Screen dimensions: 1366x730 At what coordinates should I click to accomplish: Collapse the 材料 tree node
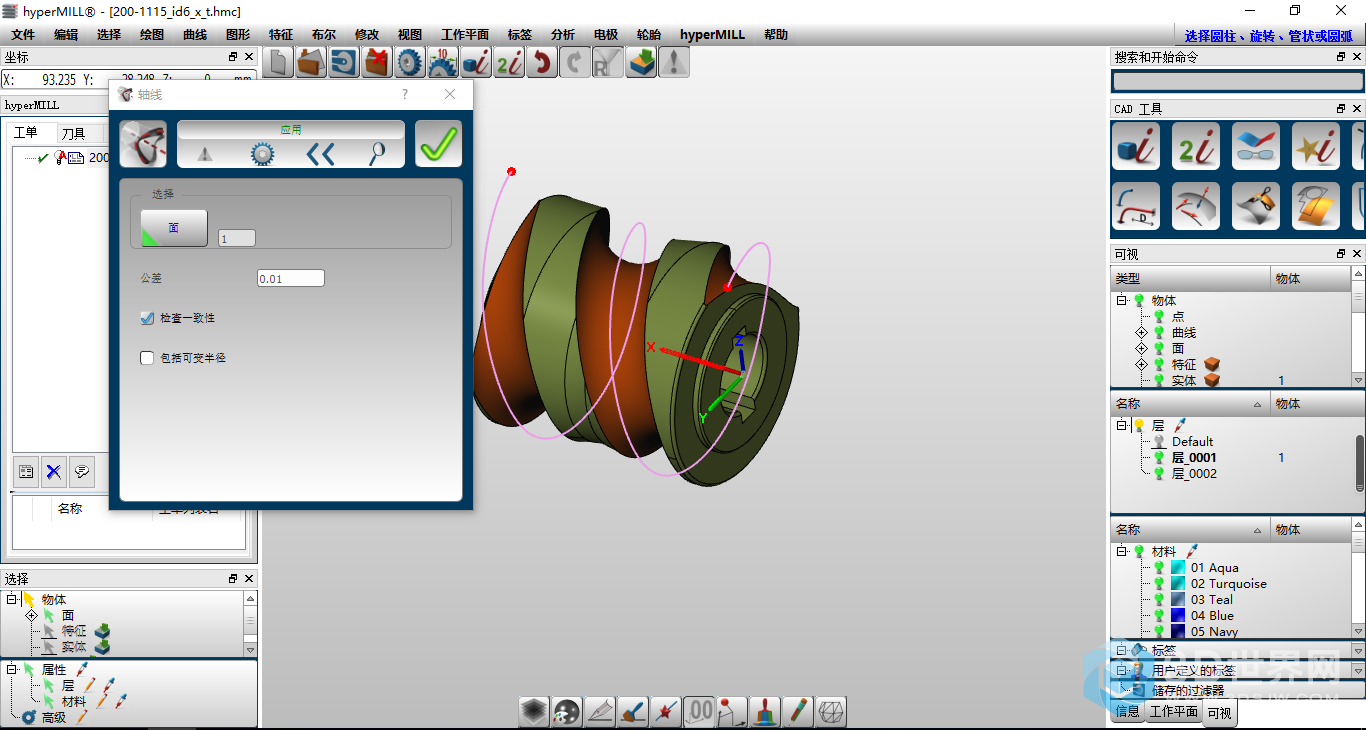tap(1122, 551)
